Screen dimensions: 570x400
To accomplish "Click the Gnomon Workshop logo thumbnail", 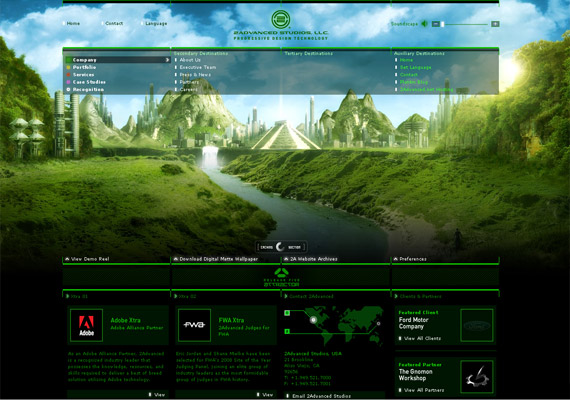I will coord(477,377).
